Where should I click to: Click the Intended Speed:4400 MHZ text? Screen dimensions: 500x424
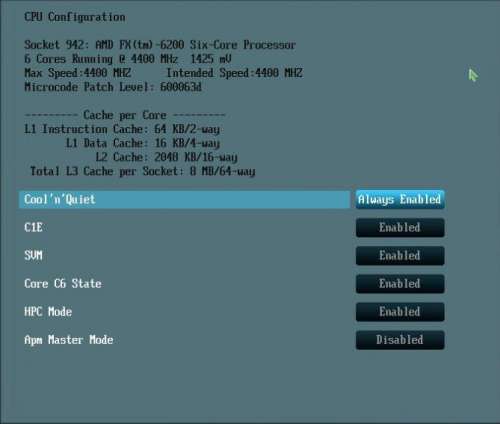[x=234, y=73]
